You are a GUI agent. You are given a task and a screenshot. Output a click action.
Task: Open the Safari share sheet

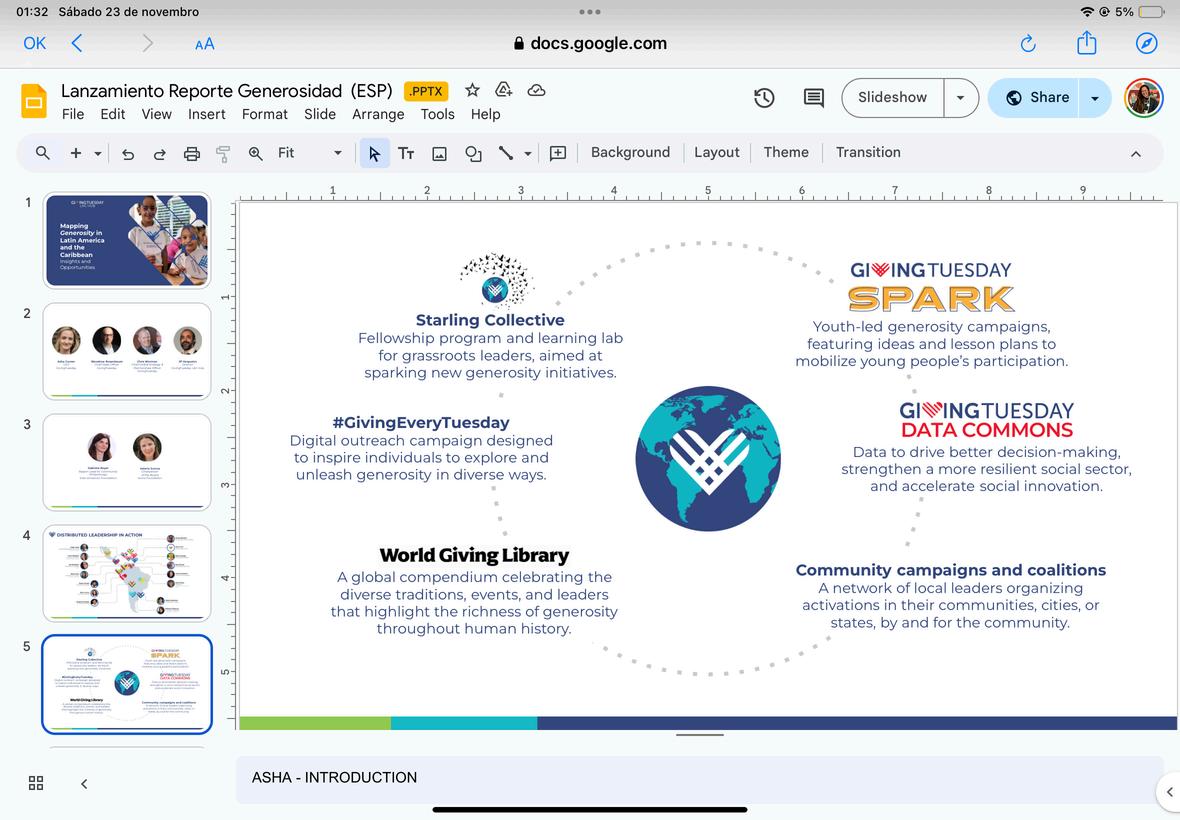click(1087, 42)
